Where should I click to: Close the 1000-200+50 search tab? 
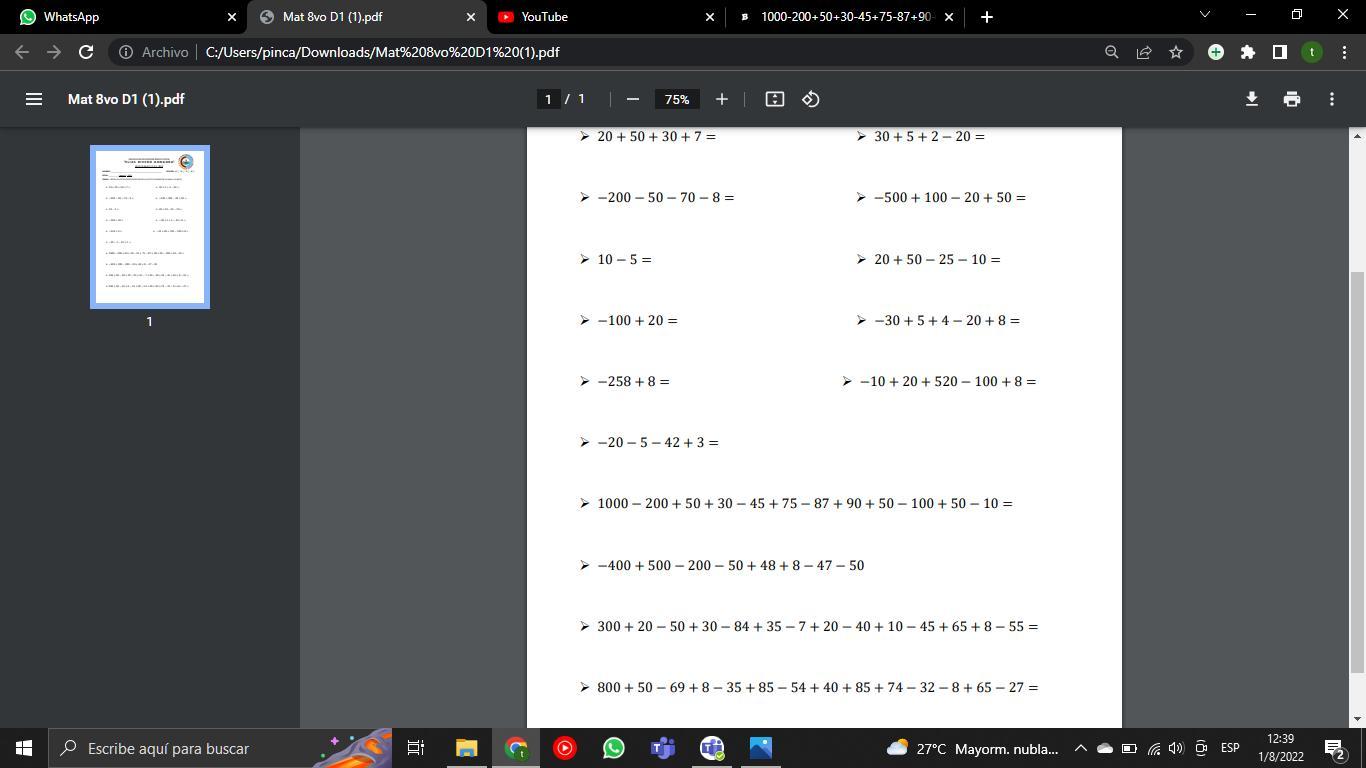click(x=949, y=17)
